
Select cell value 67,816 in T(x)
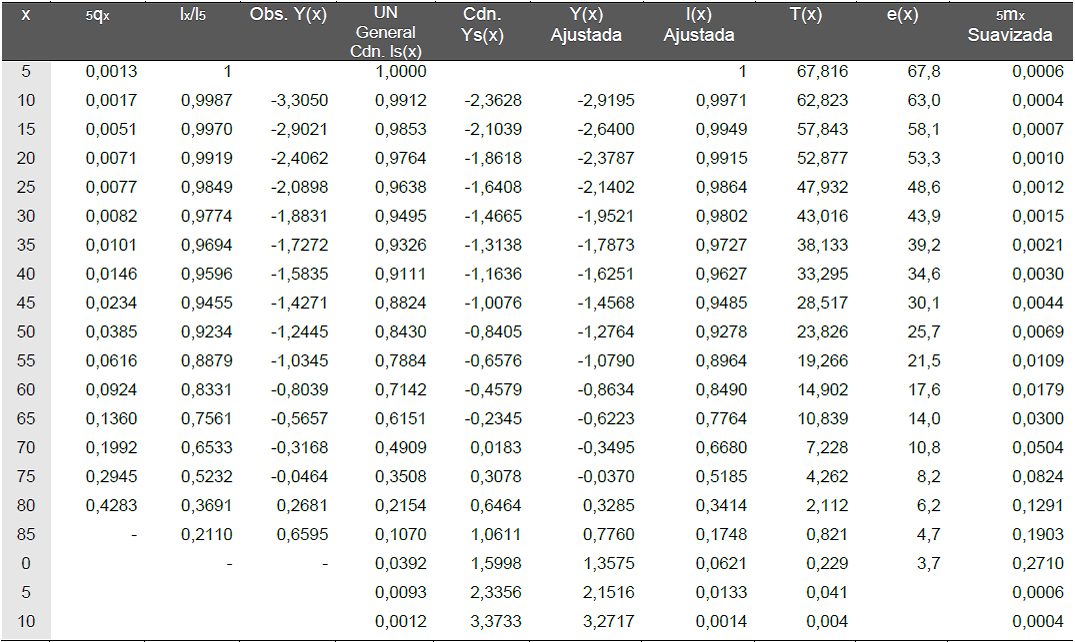click(822, 71)
